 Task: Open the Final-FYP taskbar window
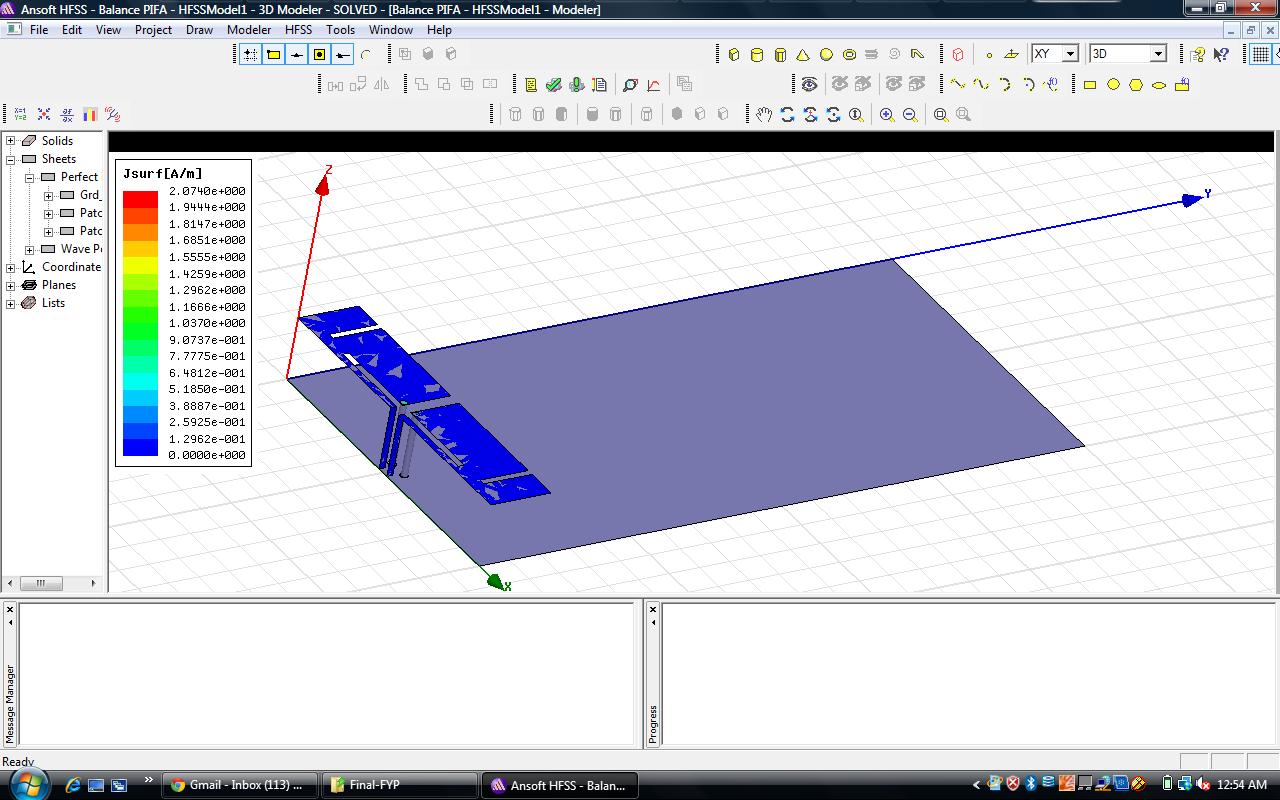click(x=399, y=785)
